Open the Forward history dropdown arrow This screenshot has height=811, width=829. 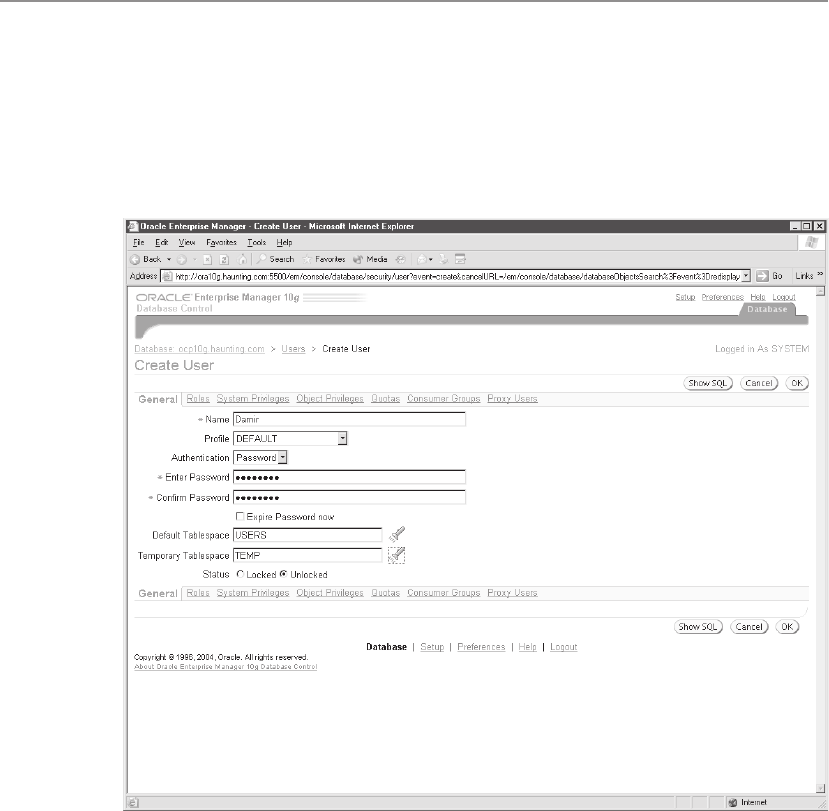click(x=194, y=260)
